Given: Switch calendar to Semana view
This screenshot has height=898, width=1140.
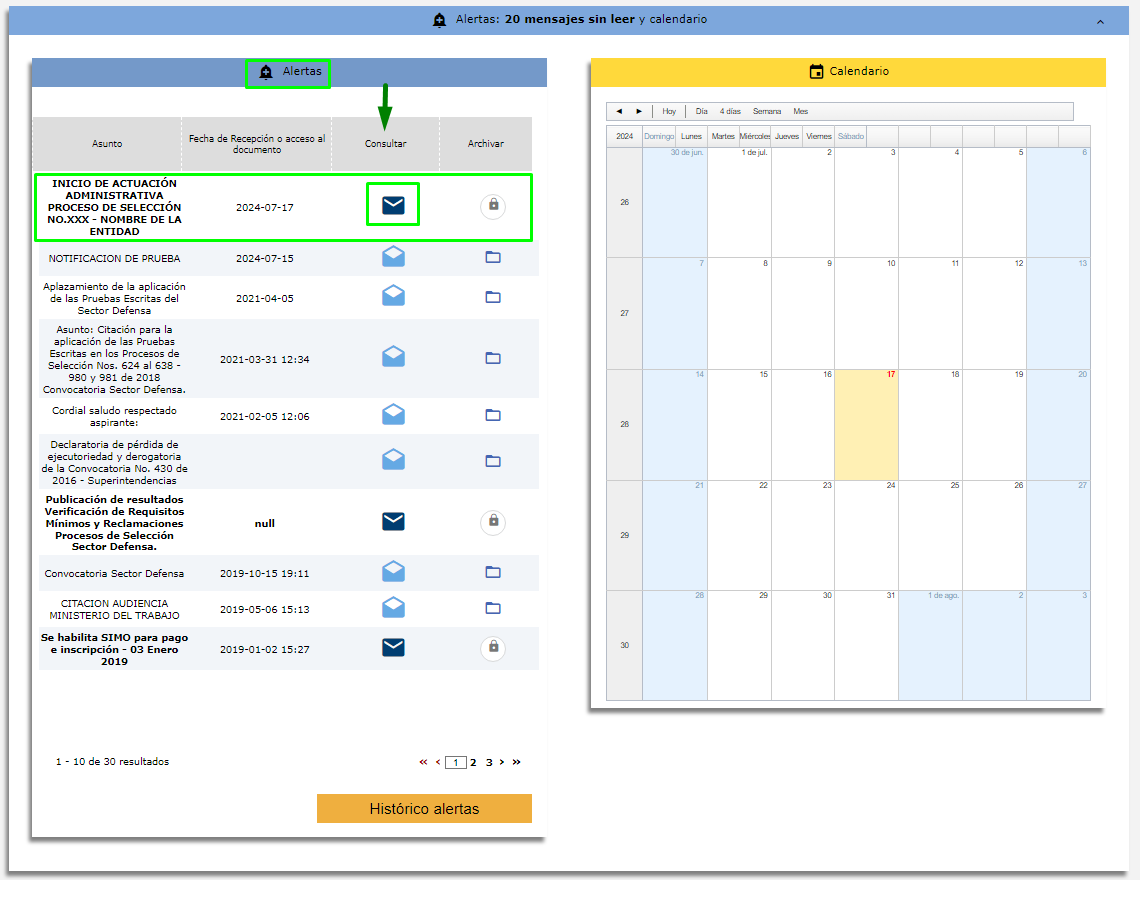Looking at the screenshot, I should pyautogui.click(x=767, y=111).
